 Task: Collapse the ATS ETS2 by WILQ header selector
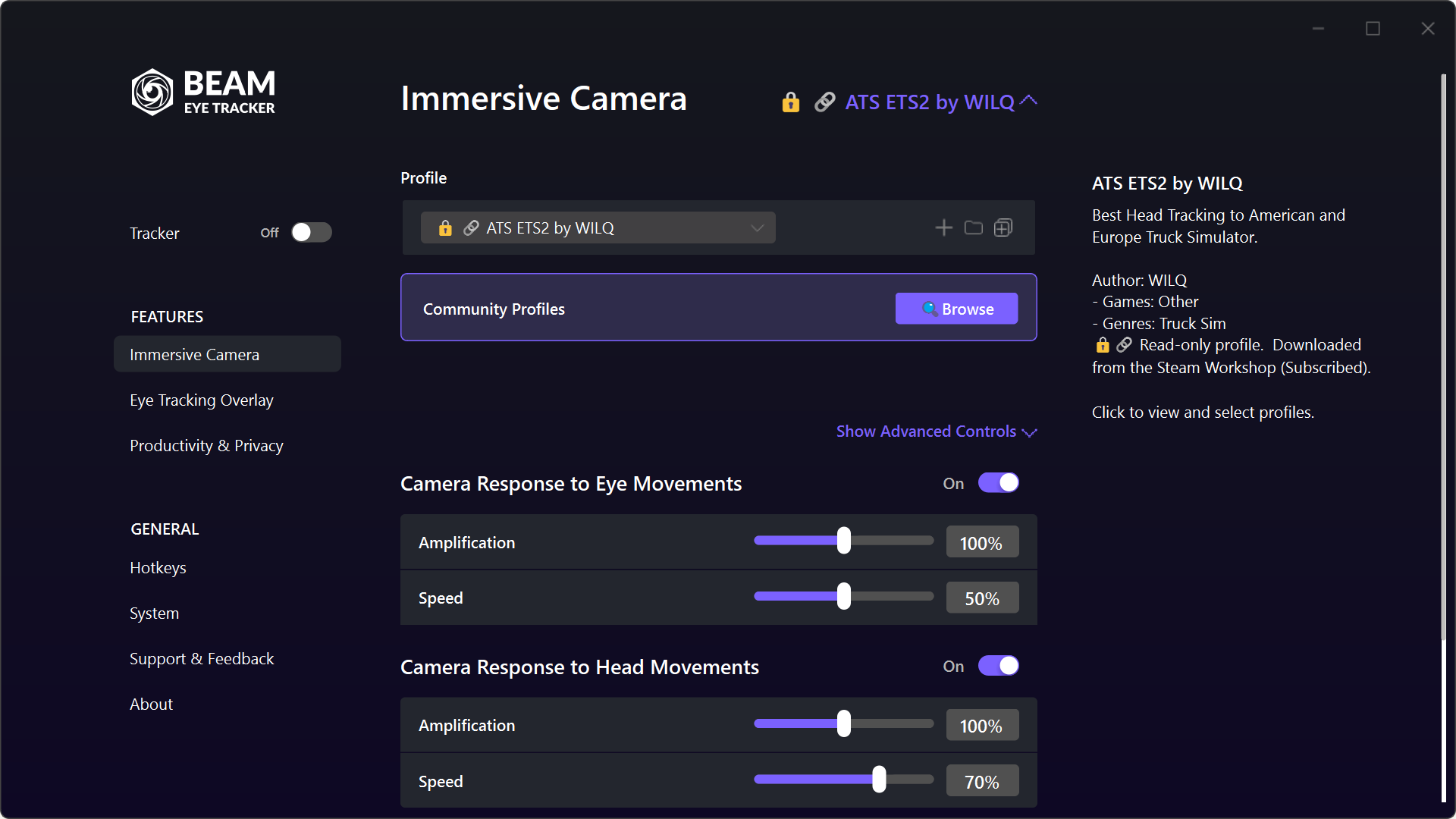coord(941,102)
